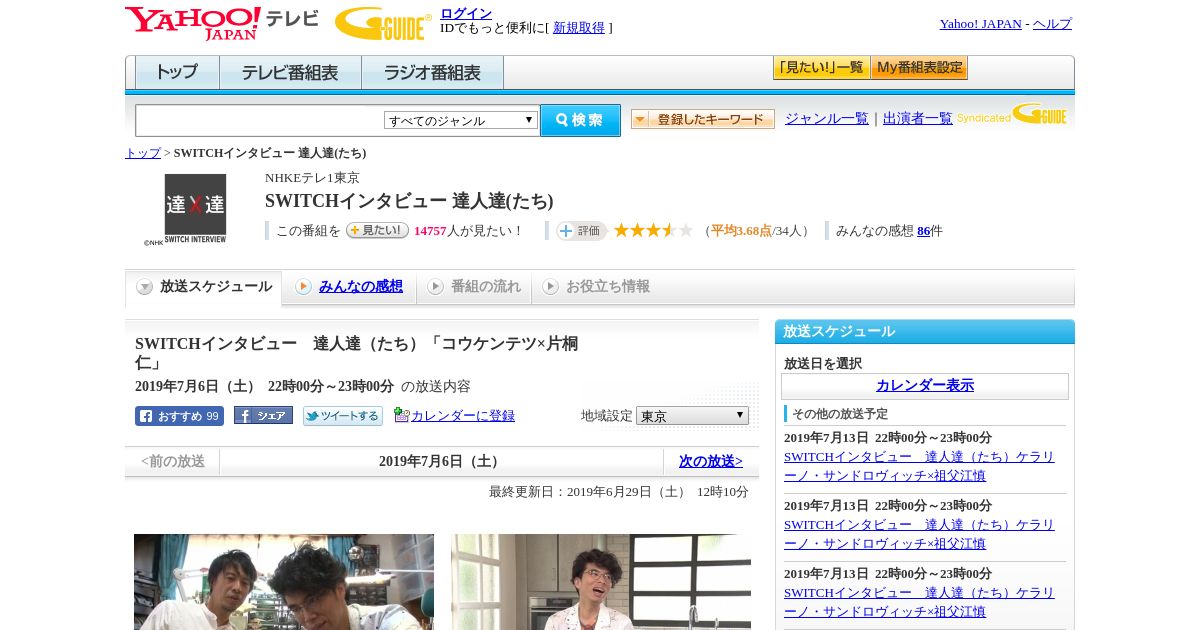
Task: Click the カレンダーに登録 calendar icon
Action: click(x=401, y=415)
